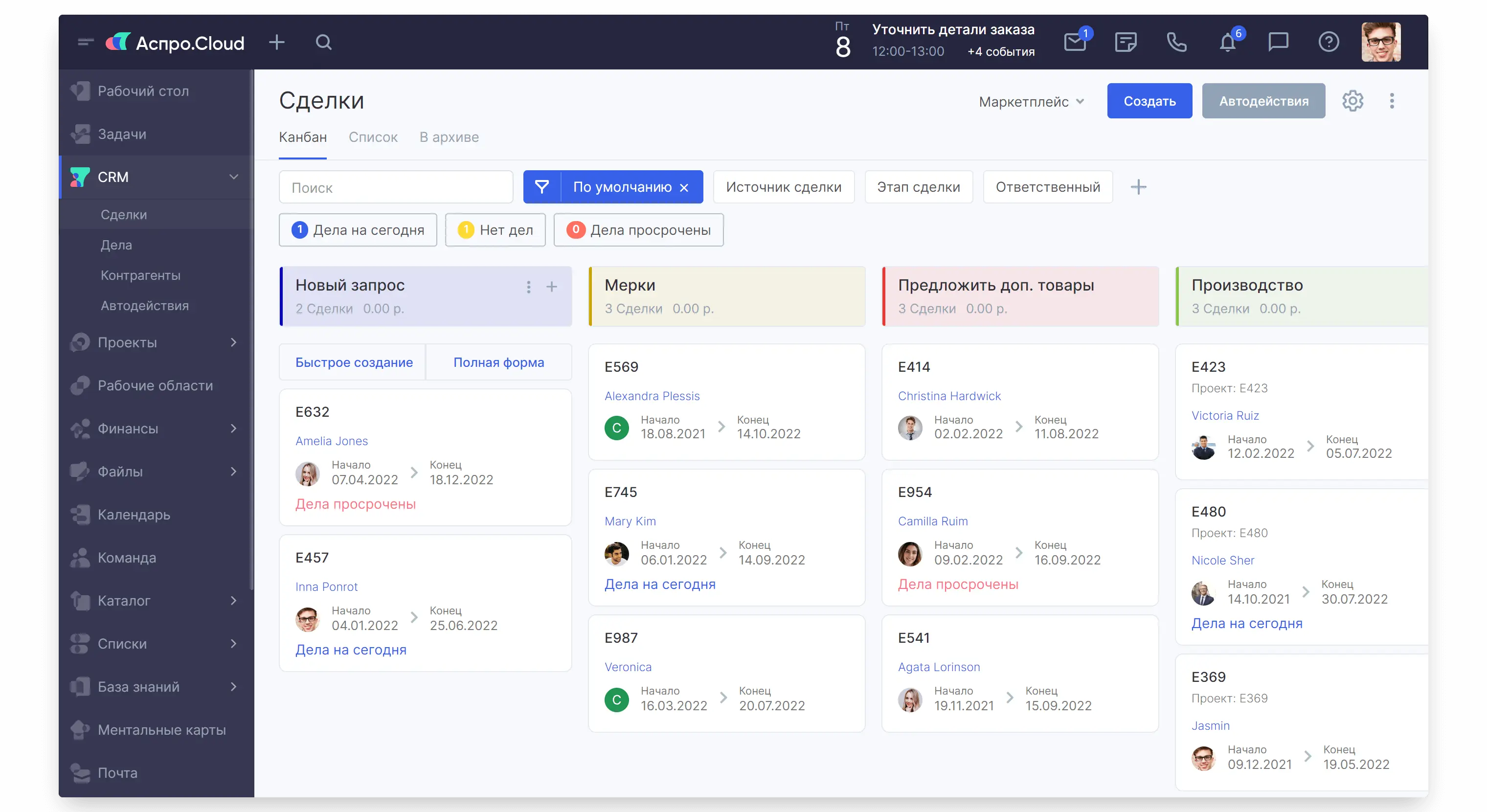This screenshot has width=1487, height=812.
Task: Click the mail envelope icon in header
Action: click(x=1074, y=43)
